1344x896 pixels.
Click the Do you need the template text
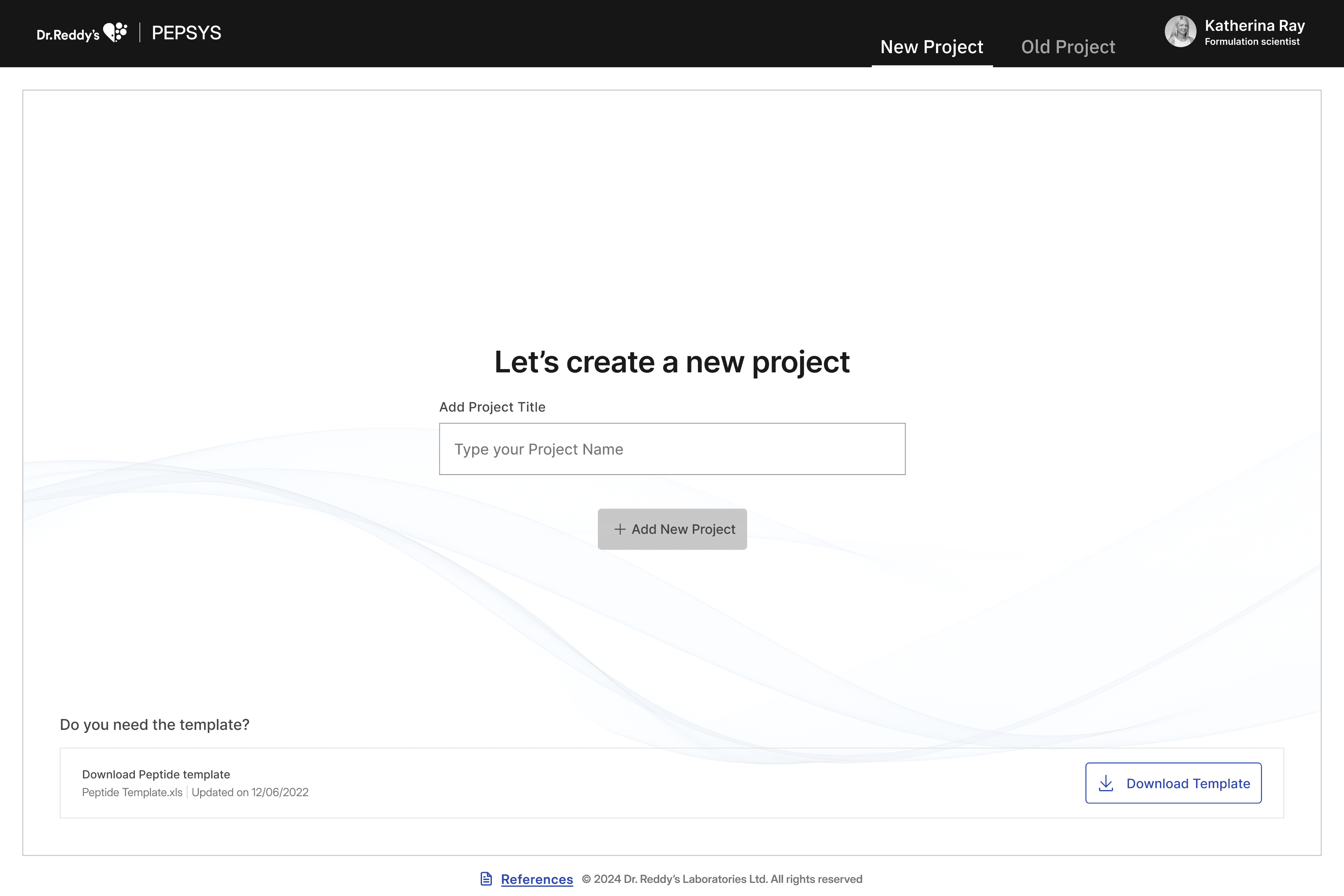(x=154, y=724)
